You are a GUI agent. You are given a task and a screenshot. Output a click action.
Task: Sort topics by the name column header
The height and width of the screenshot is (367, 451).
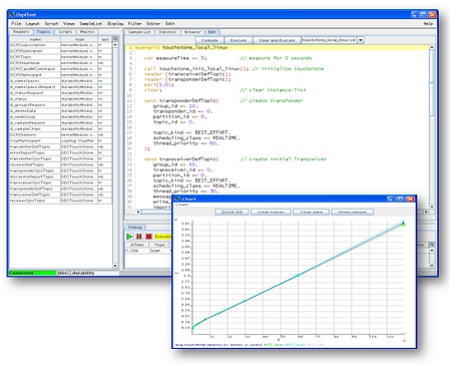(35, 39)
